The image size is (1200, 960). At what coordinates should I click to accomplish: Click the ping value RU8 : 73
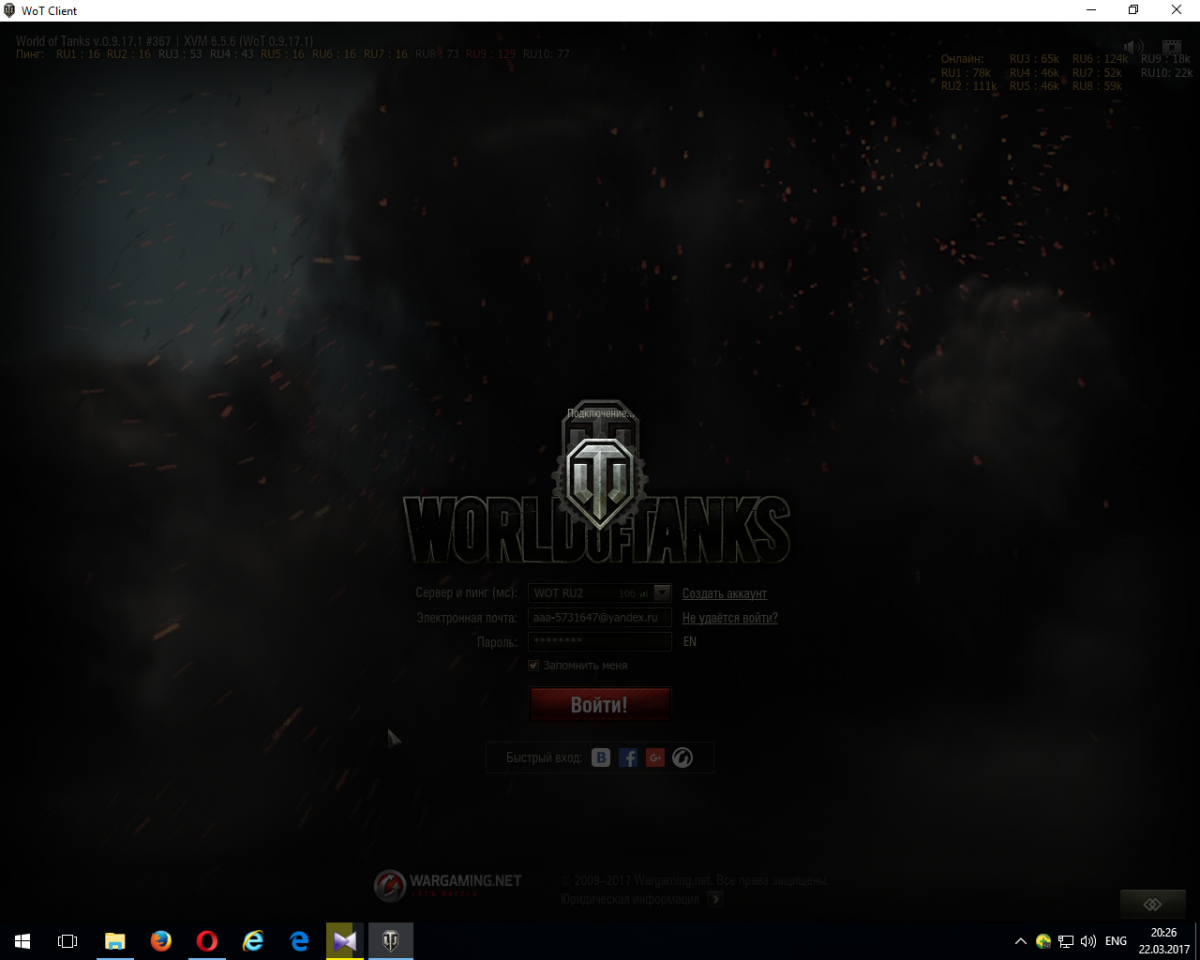coord(437,54)
